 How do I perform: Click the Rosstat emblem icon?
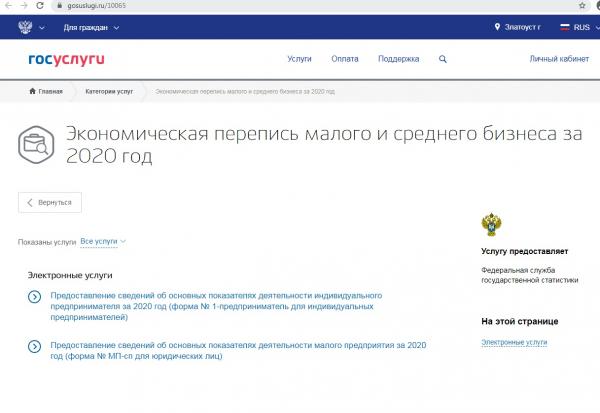[x=491, y=225]
